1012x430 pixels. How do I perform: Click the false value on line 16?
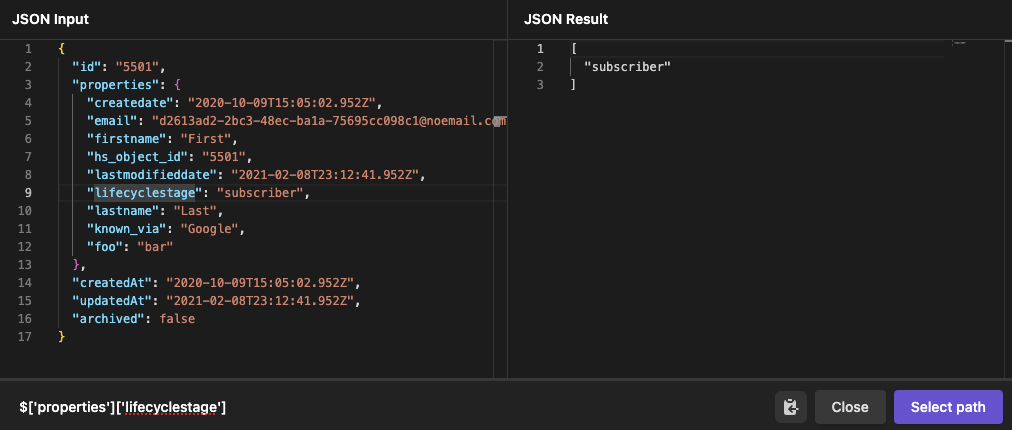(x=177, y=319)
